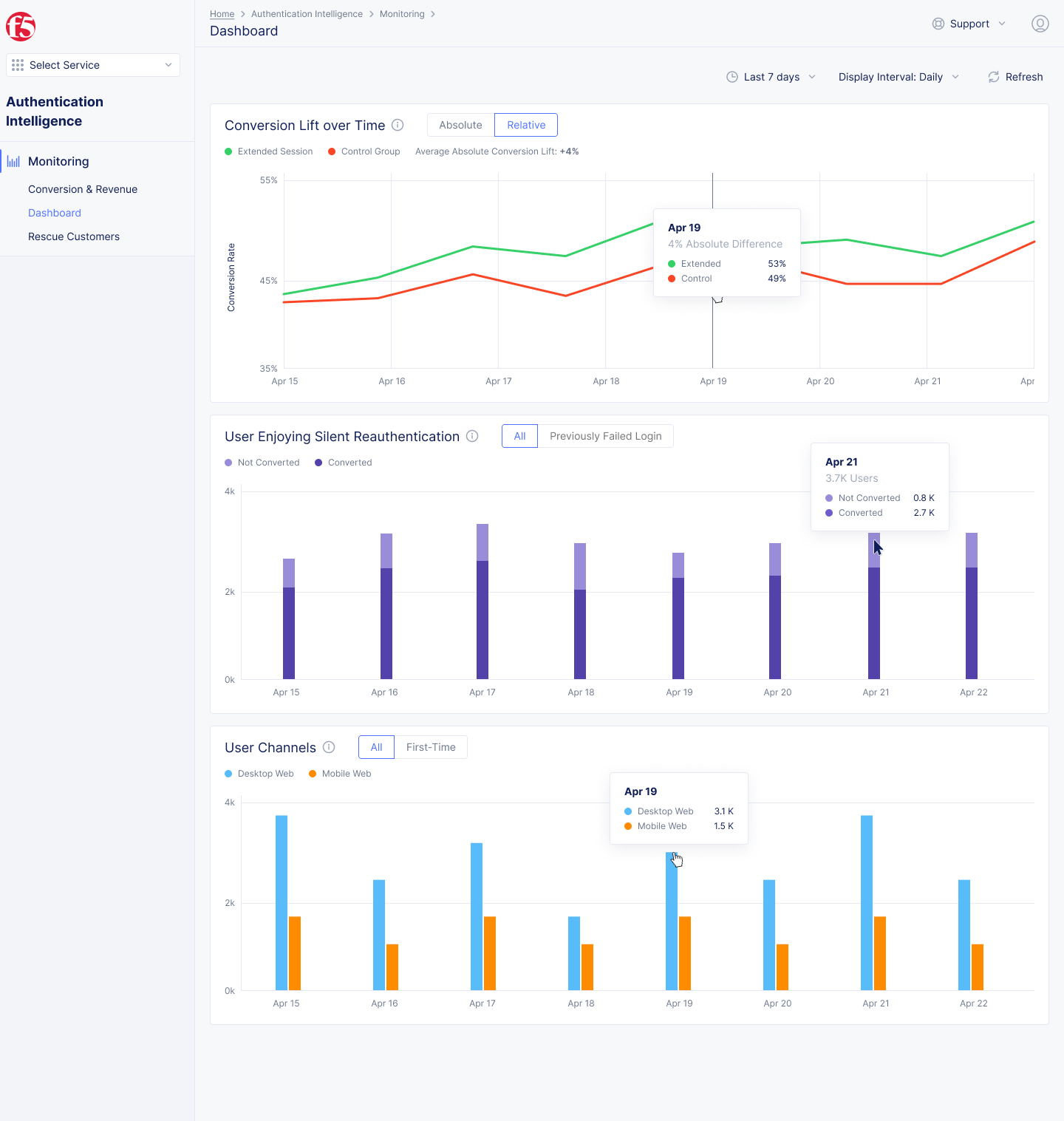Screen dimensions: 1064x1121
Task: Open the apps grid icon beside Select Service
Action: tap(17, 65)
